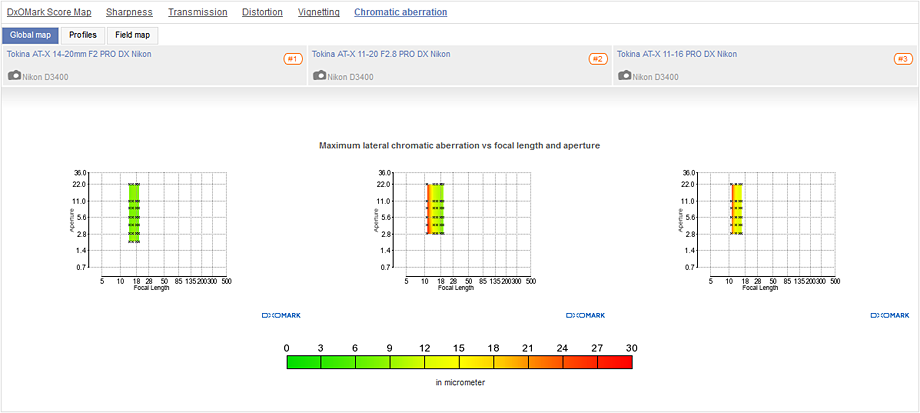
Task: Open Tokina AT-X 11-16 PRO DX link
Action: point(677,54)
